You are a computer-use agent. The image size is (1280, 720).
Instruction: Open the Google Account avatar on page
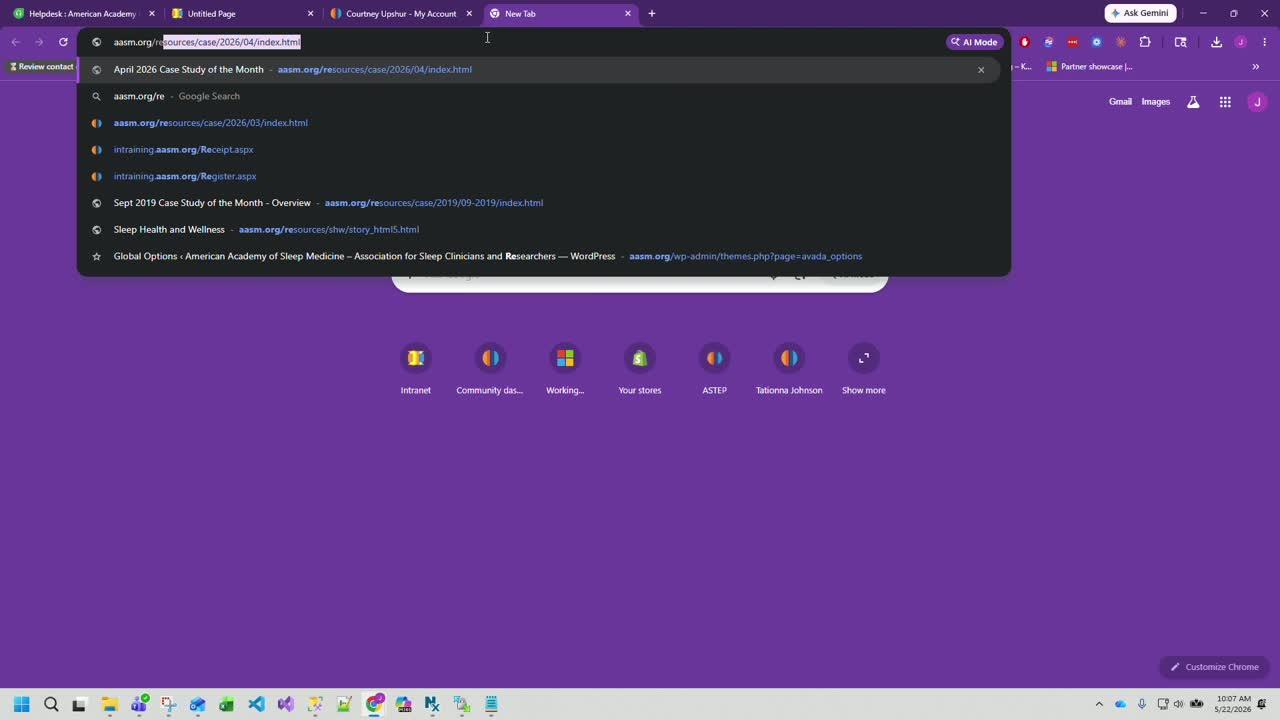tap(1257, 102)
